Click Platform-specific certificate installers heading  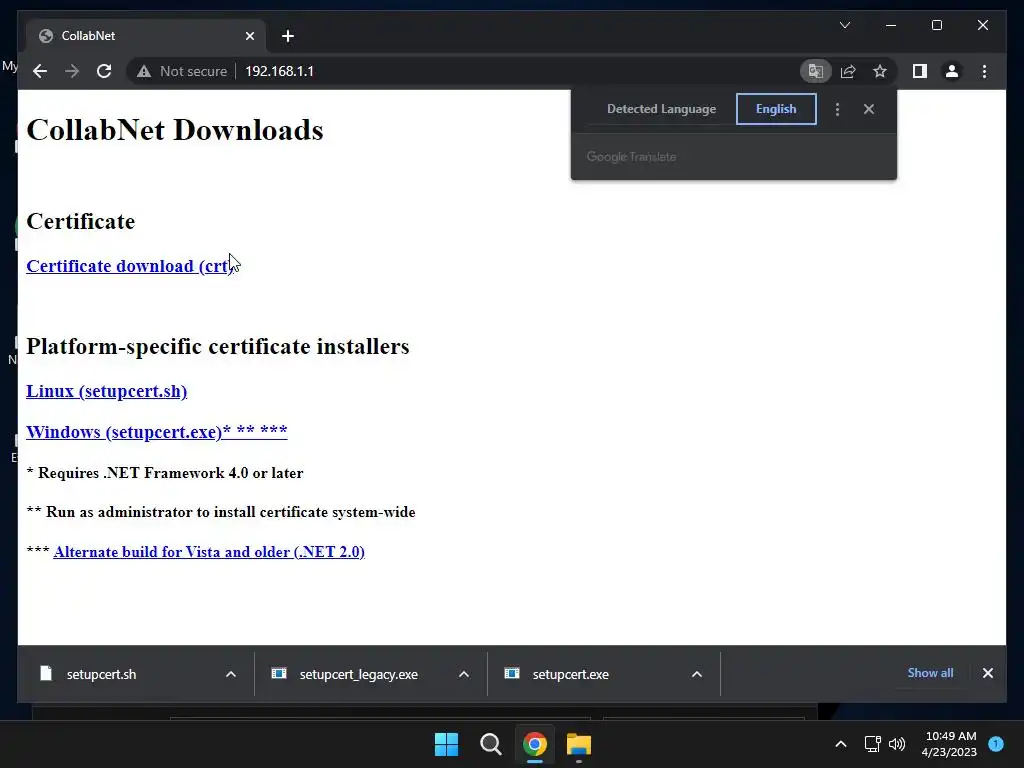(x=217, y=346)
